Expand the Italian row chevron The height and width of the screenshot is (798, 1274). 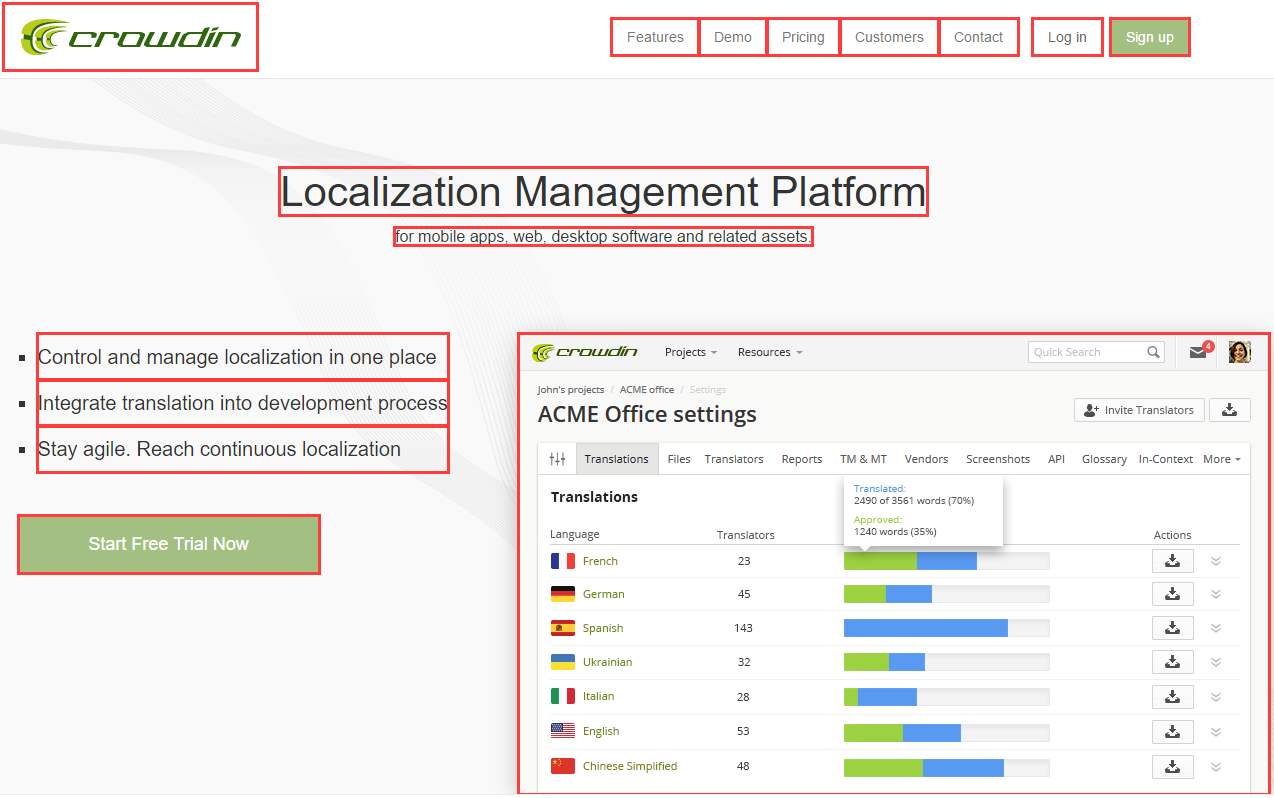click(1216, 697)
